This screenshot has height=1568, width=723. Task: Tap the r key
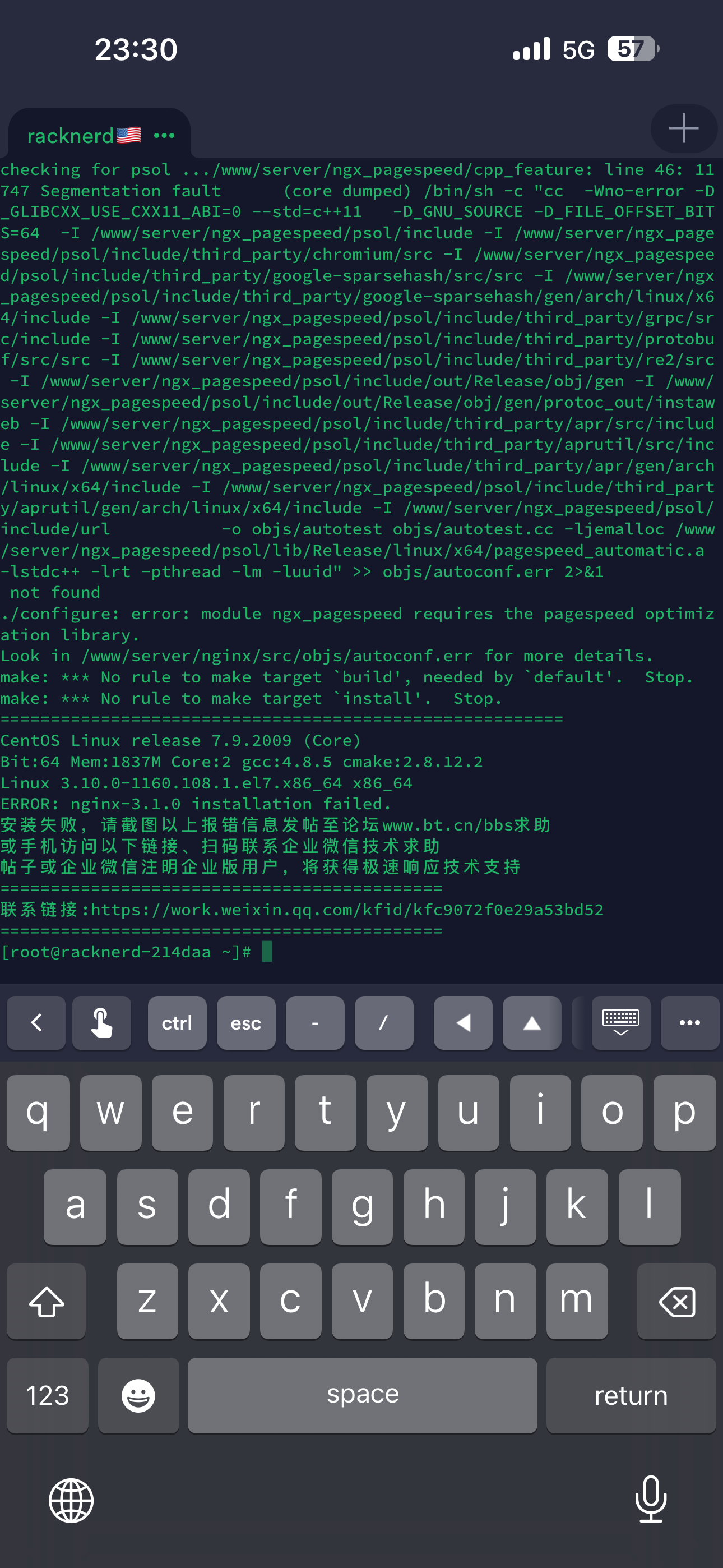click(x=254, y=1112)
